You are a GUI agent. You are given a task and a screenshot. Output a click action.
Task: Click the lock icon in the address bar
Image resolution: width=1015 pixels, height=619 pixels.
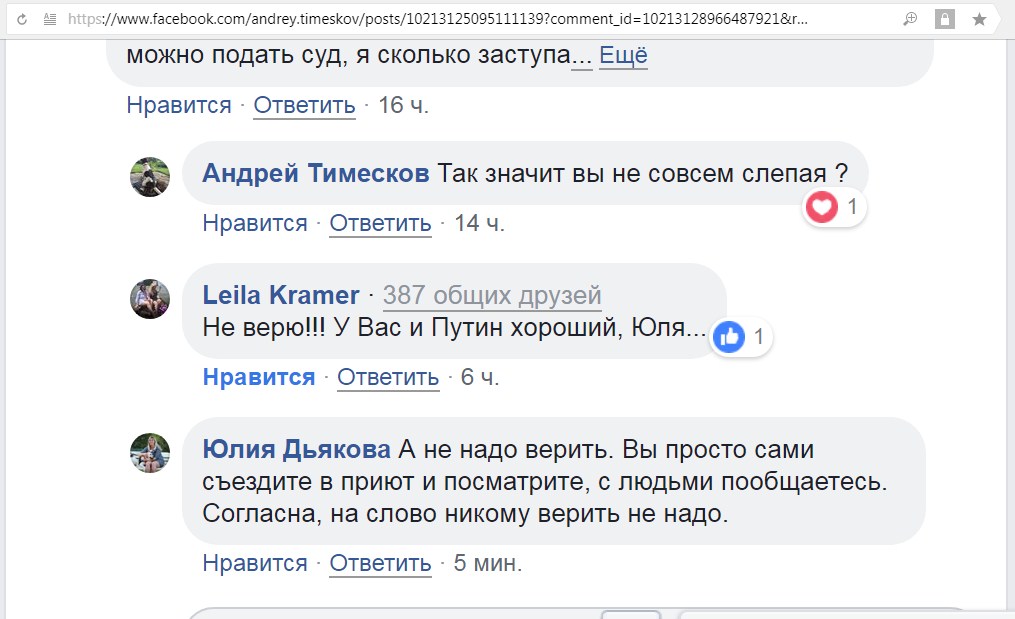(x=944, y=19)
